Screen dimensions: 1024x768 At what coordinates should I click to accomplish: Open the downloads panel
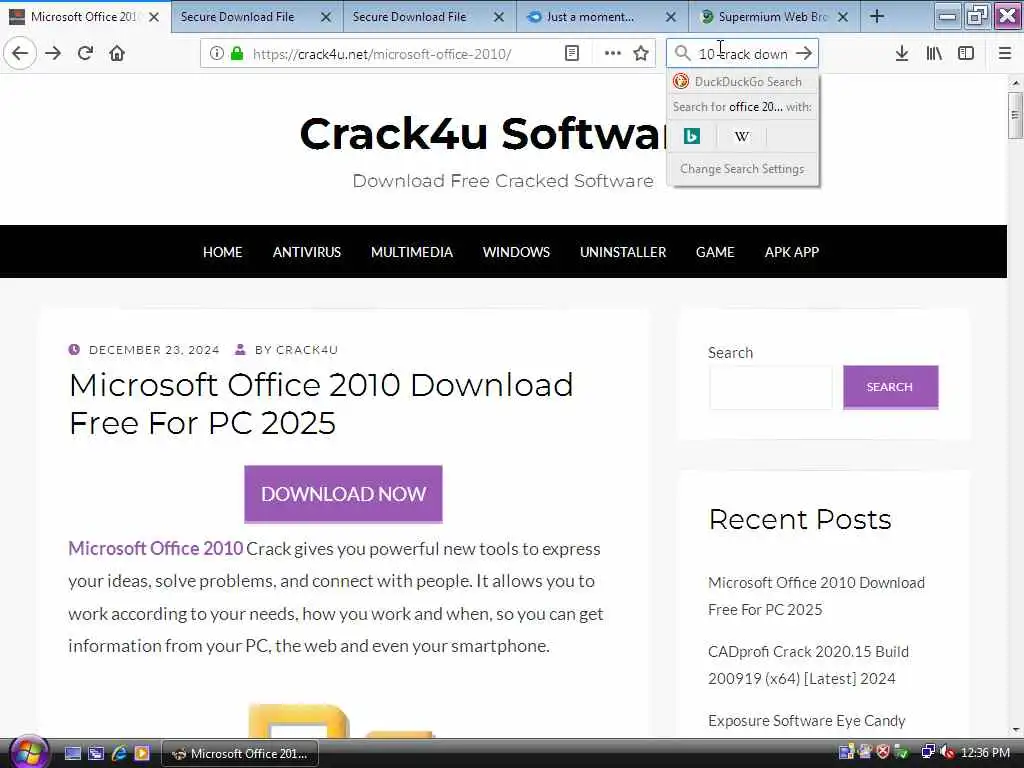click(902, 54)
